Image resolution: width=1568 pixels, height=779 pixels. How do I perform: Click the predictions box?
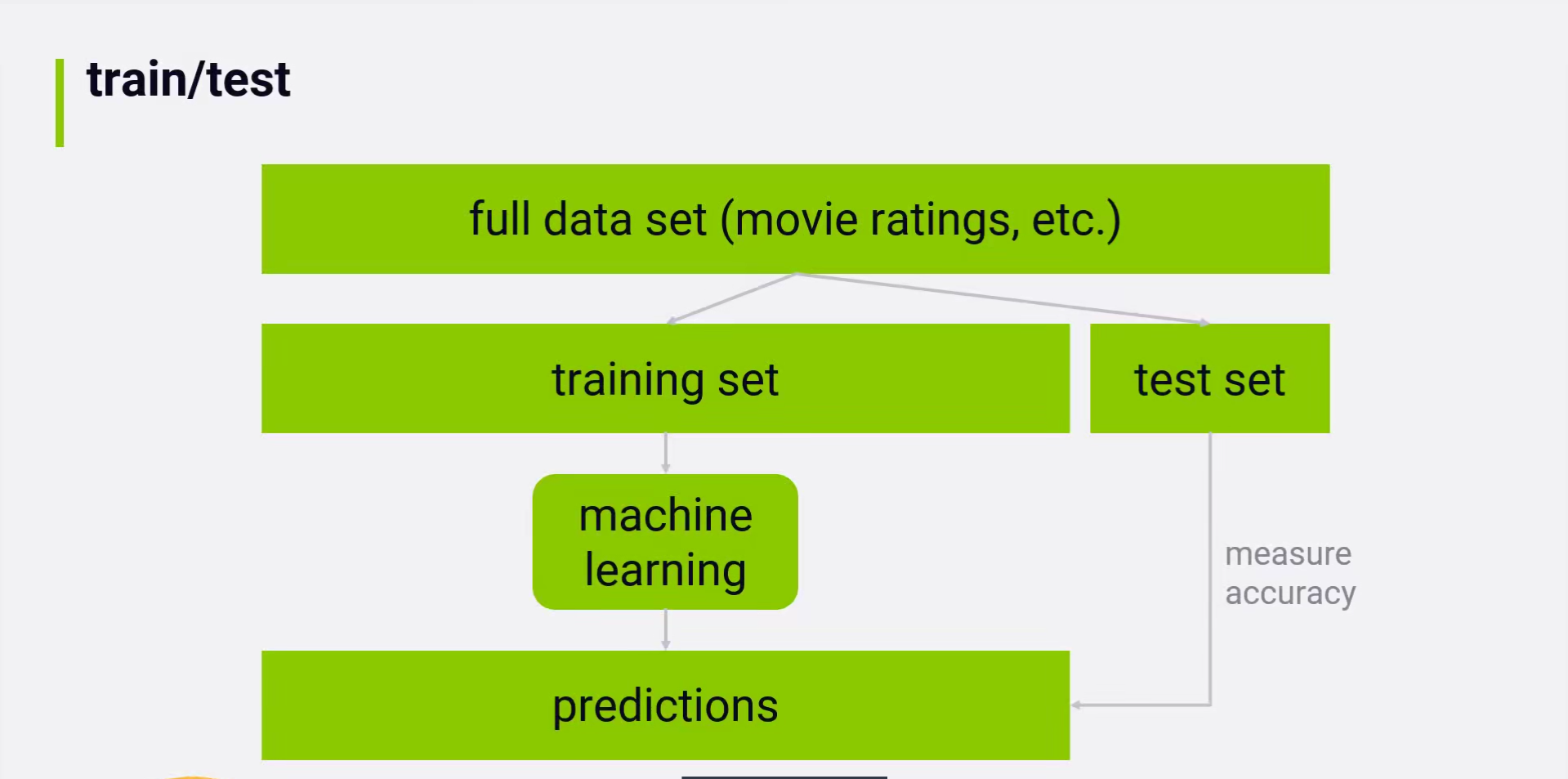(x=665, y=705)
